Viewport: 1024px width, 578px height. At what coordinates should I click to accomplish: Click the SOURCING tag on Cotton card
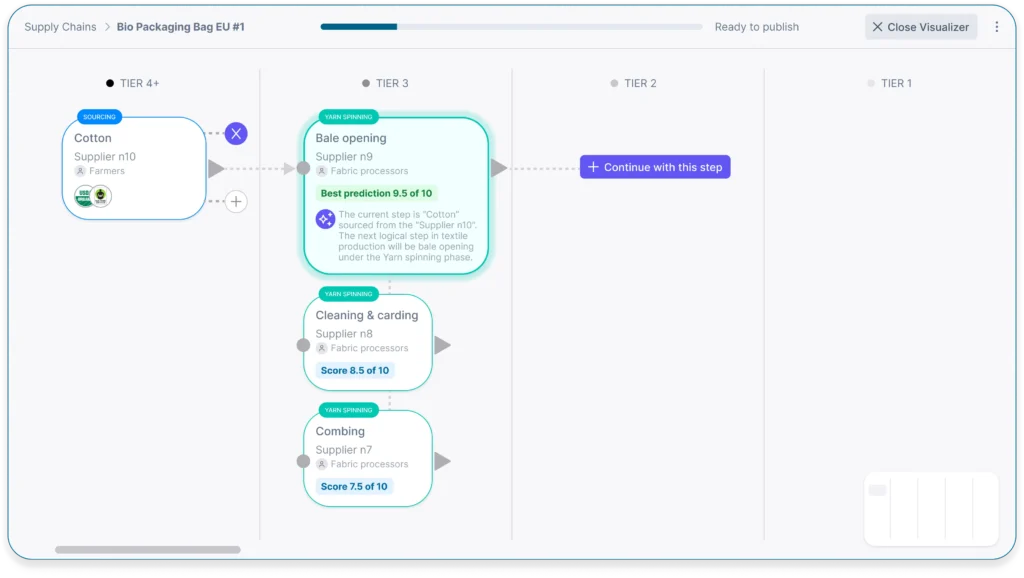tap(99, 117)
